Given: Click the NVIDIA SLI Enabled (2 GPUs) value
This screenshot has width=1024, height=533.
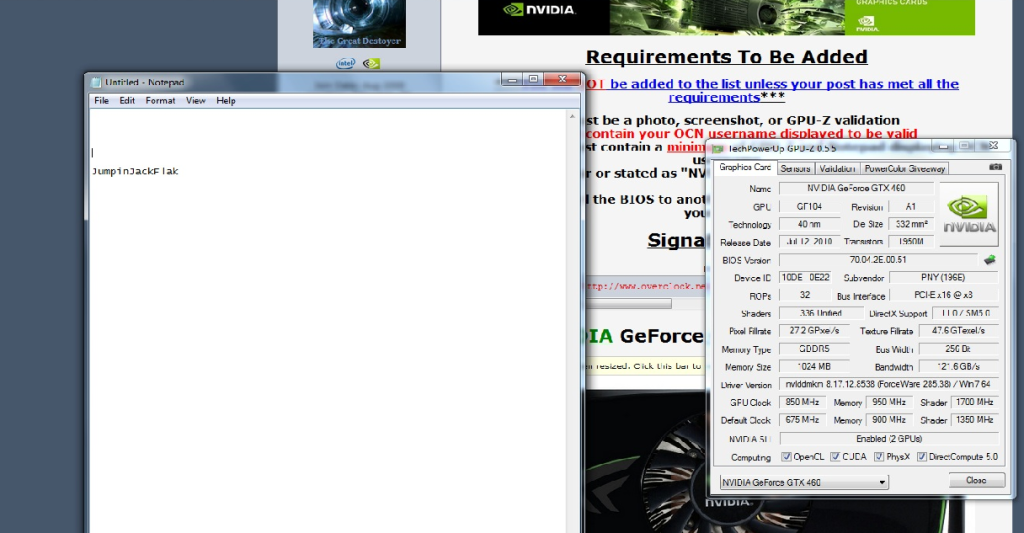Looking at the screenshot, I should point(889,439).
